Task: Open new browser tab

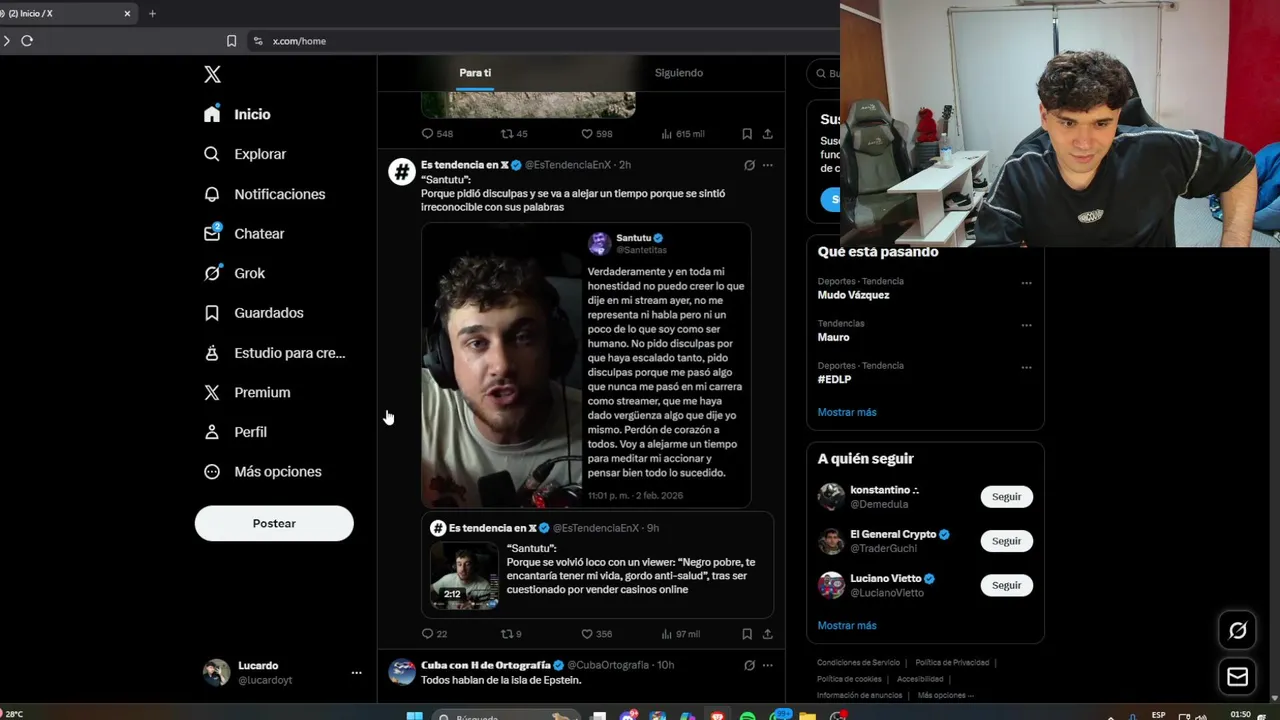Action: (x=152, y=14)
